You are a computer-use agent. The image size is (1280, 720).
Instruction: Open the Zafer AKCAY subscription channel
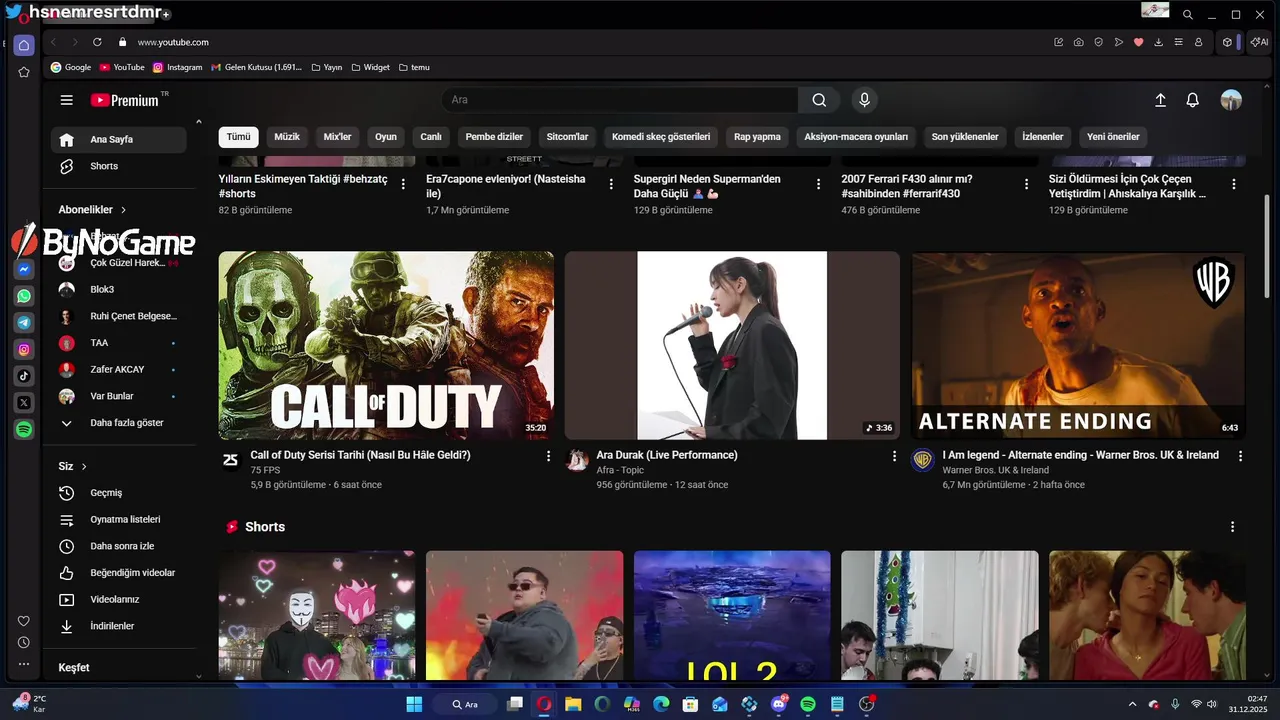pos(119,369)
